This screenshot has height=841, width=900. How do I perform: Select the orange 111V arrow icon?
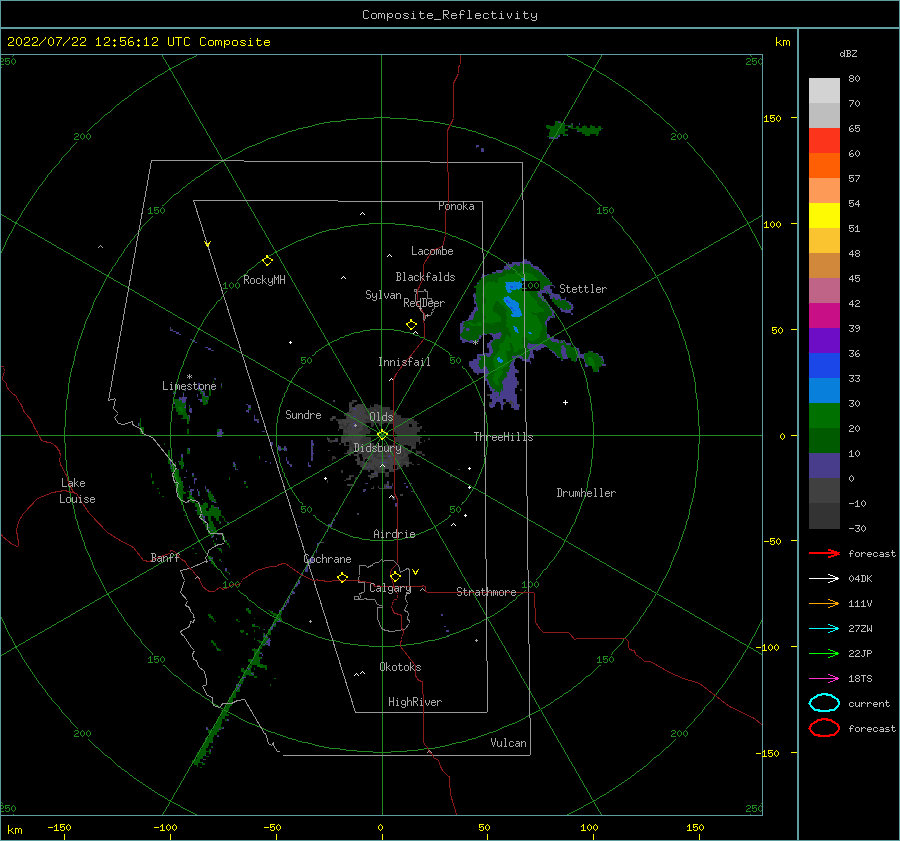click(824, 603)
